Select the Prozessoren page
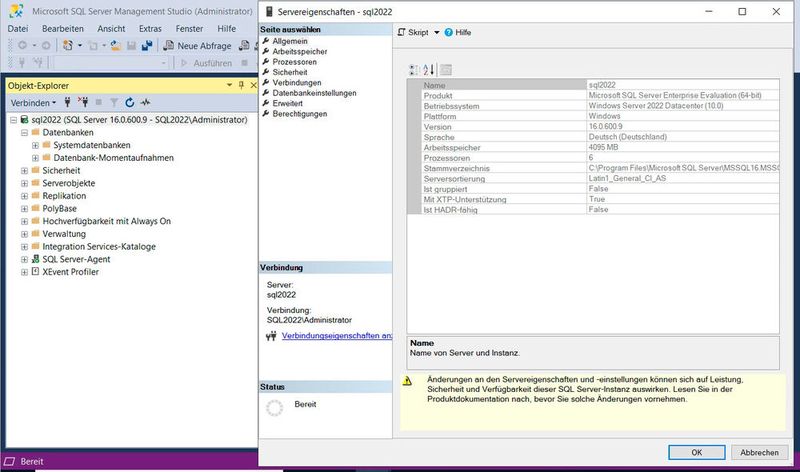Screen dimensions: 800x472 294,62
